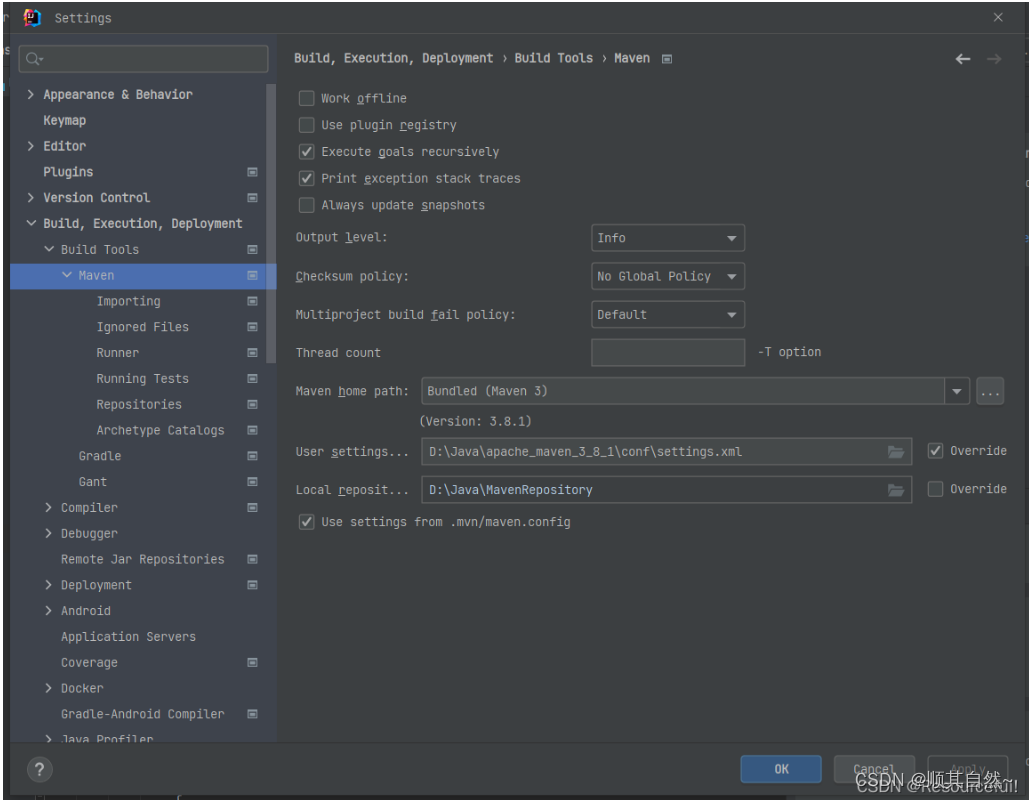Click Build, Execution, Deployment in the breadcrumb

(393, 58)
